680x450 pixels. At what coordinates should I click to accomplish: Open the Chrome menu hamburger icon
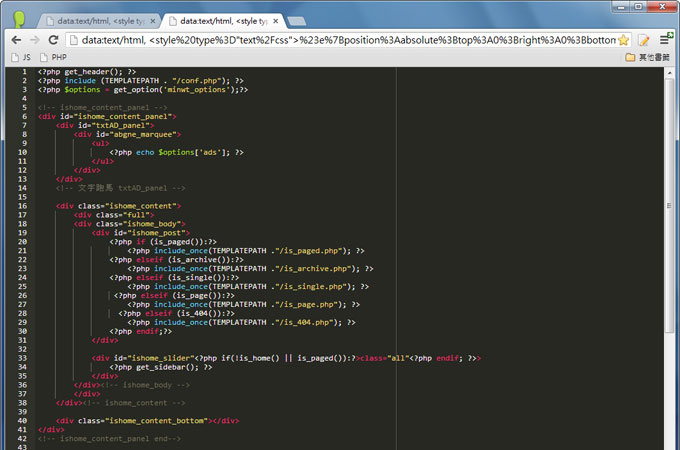coord(664,40)
